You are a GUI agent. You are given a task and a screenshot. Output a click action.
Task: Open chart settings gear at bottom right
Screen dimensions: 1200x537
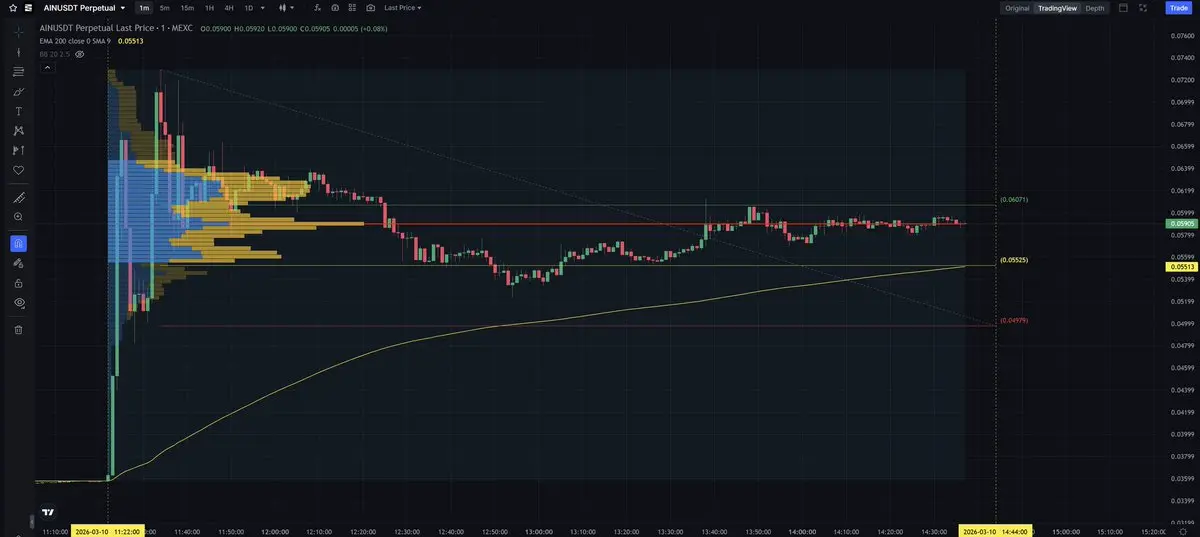1183,531
